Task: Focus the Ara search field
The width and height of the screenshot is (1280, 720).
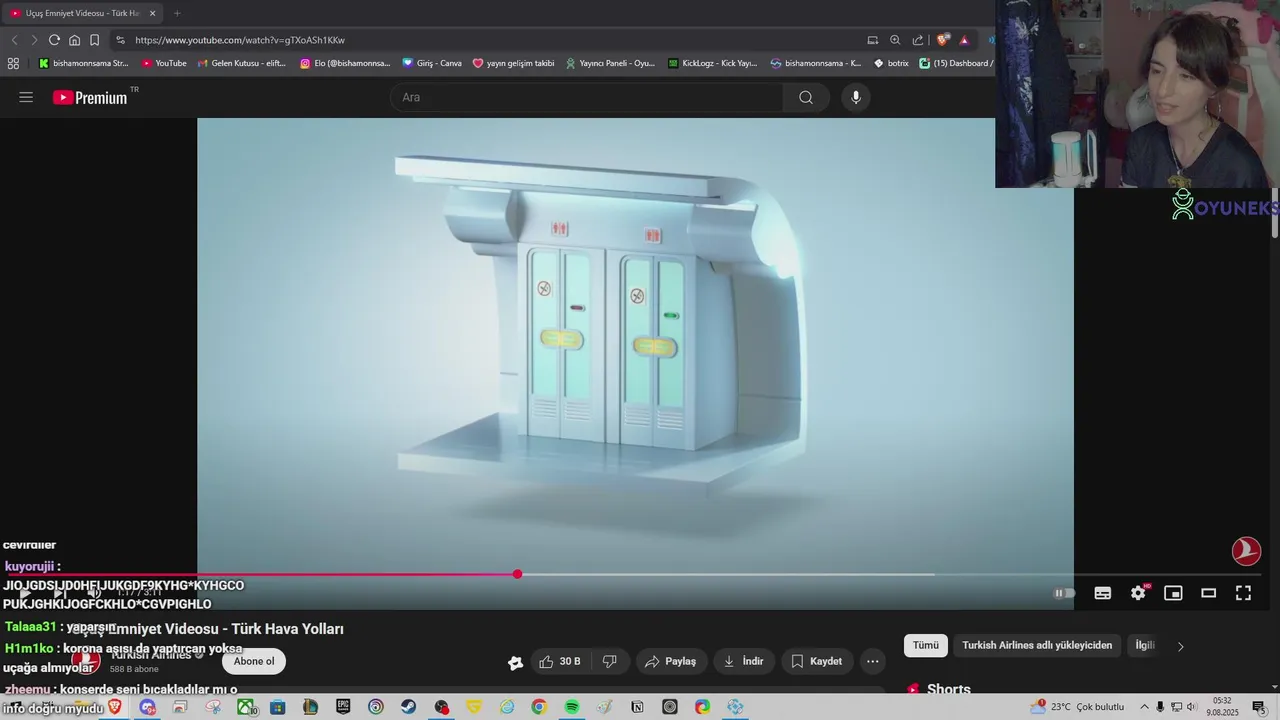Action: pyautogui.click(x=588, y=97)
